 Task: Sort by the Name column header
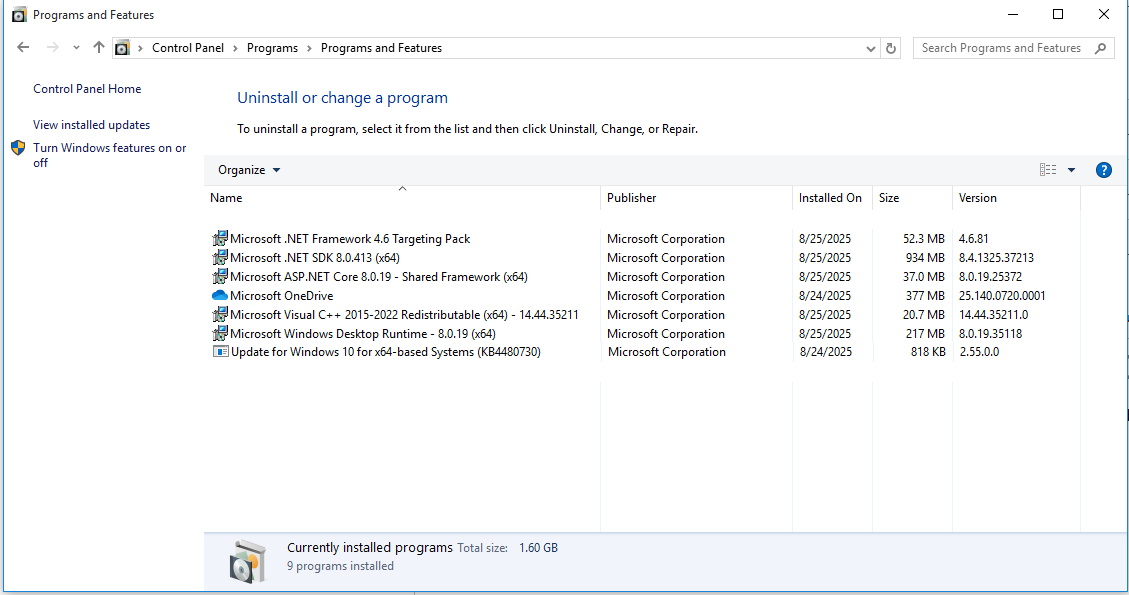(x=402, y=198)
